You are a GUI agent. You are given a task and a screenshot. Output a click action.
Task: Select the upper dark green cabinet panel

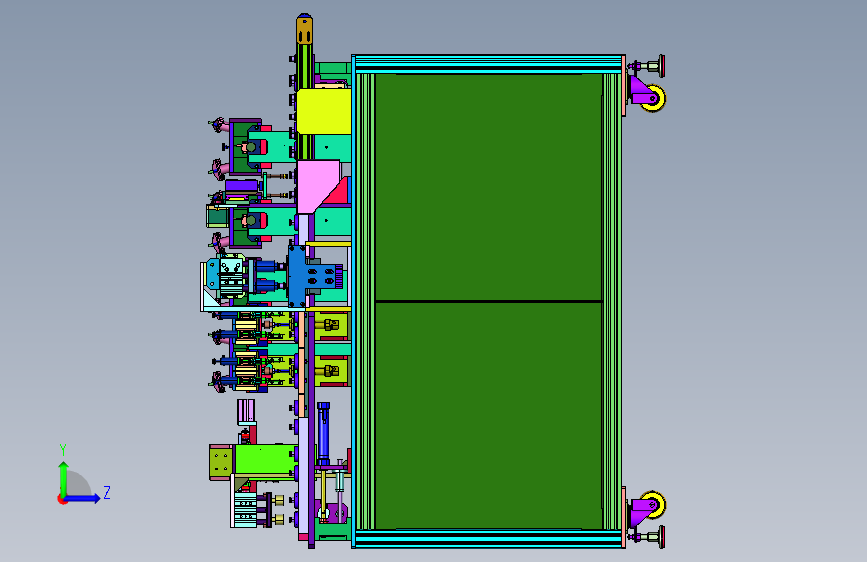[x=488, y=187]
